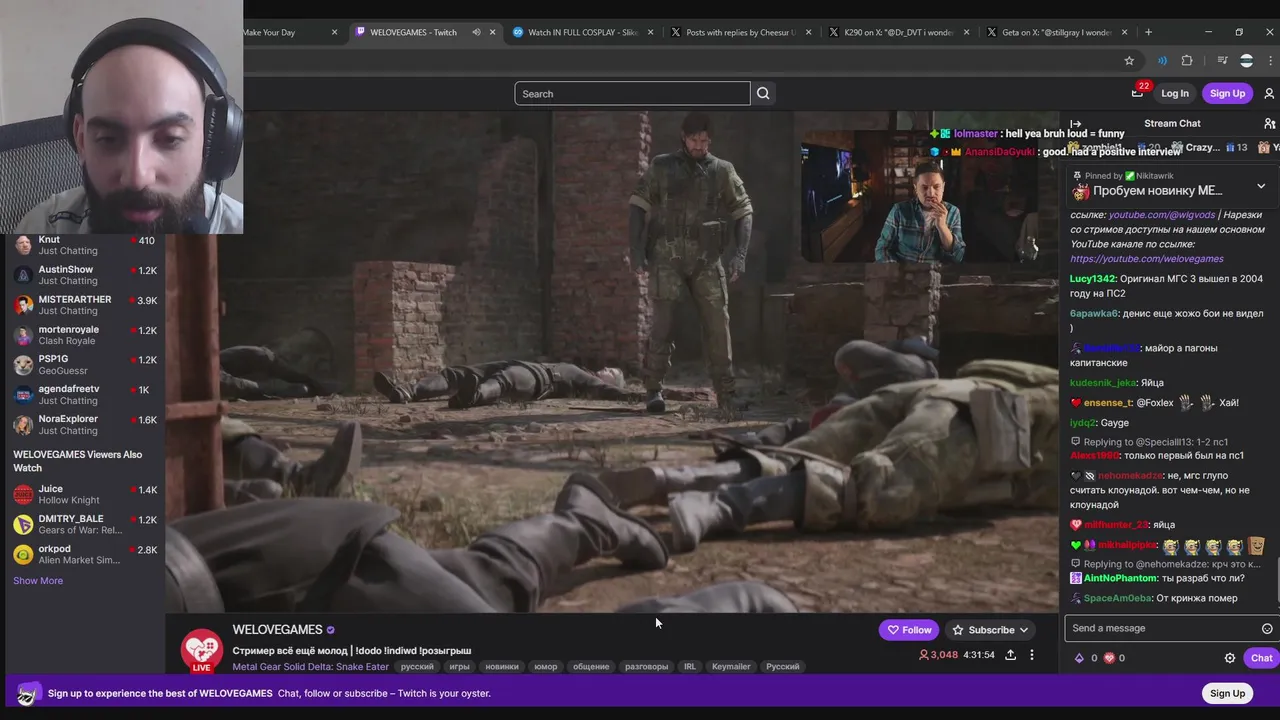Switch to Posts with replies by Cheesur tab
Screen dimensions: 1280x720
741,32
